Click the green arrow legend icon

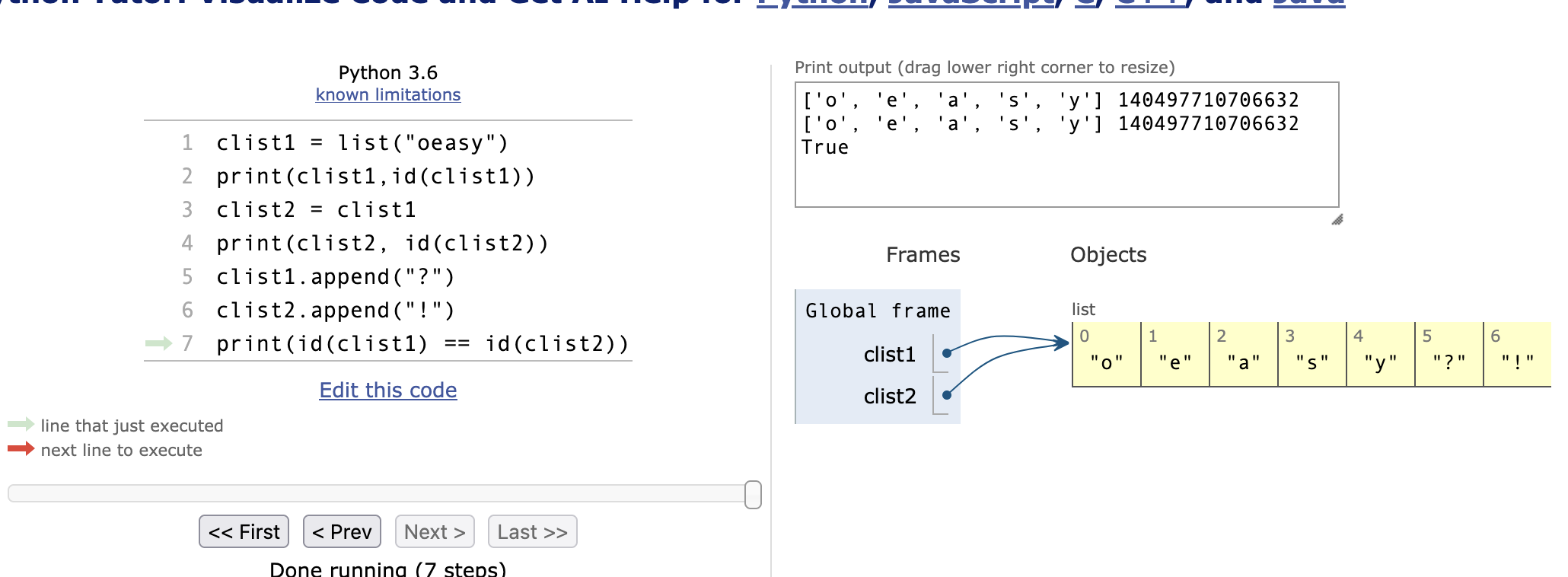[21, 424]
